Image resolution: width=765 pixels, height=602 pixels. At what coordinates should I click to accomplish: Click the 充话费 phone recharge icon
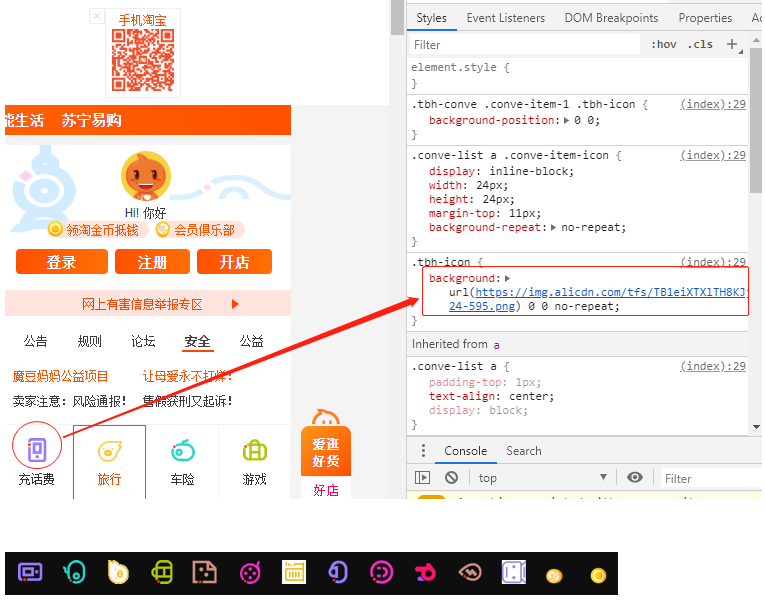pos(37,450)
